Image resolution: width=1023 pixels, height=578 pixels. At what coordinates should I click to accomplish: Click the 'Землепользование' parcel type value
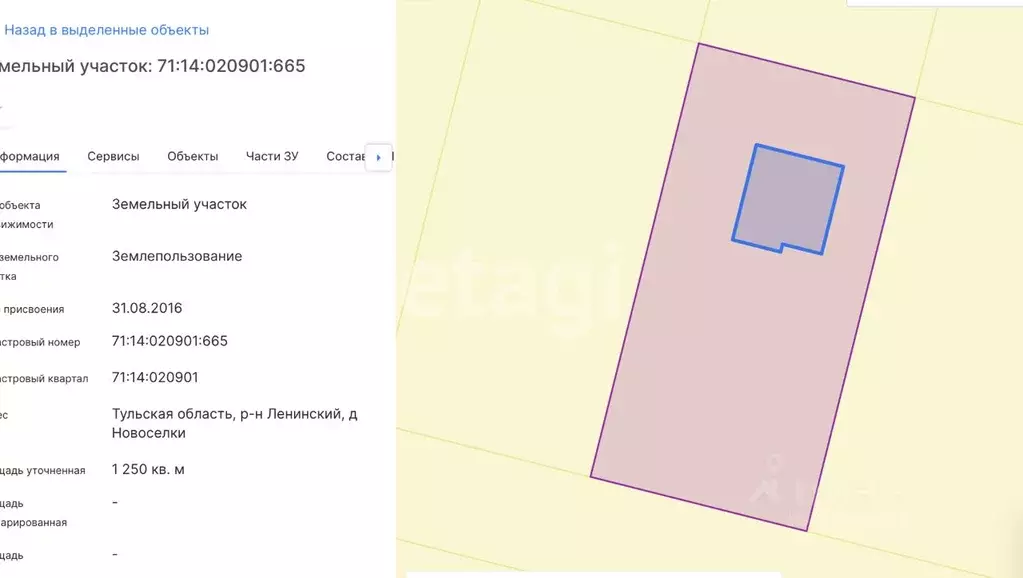click(177, 256)
